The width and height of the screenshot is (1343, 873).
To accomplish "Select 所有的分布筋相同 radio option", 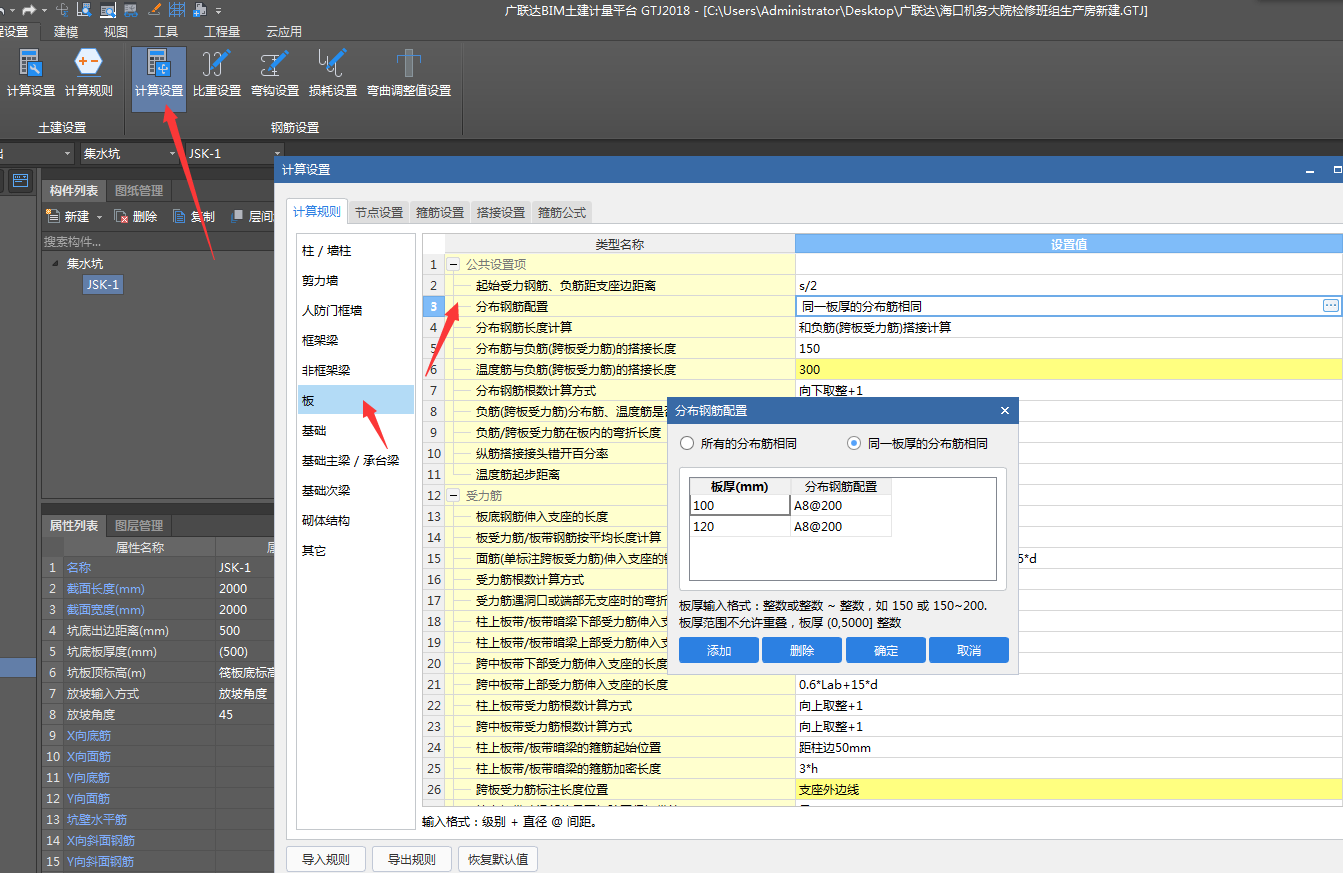I will (x=738, y=443).
